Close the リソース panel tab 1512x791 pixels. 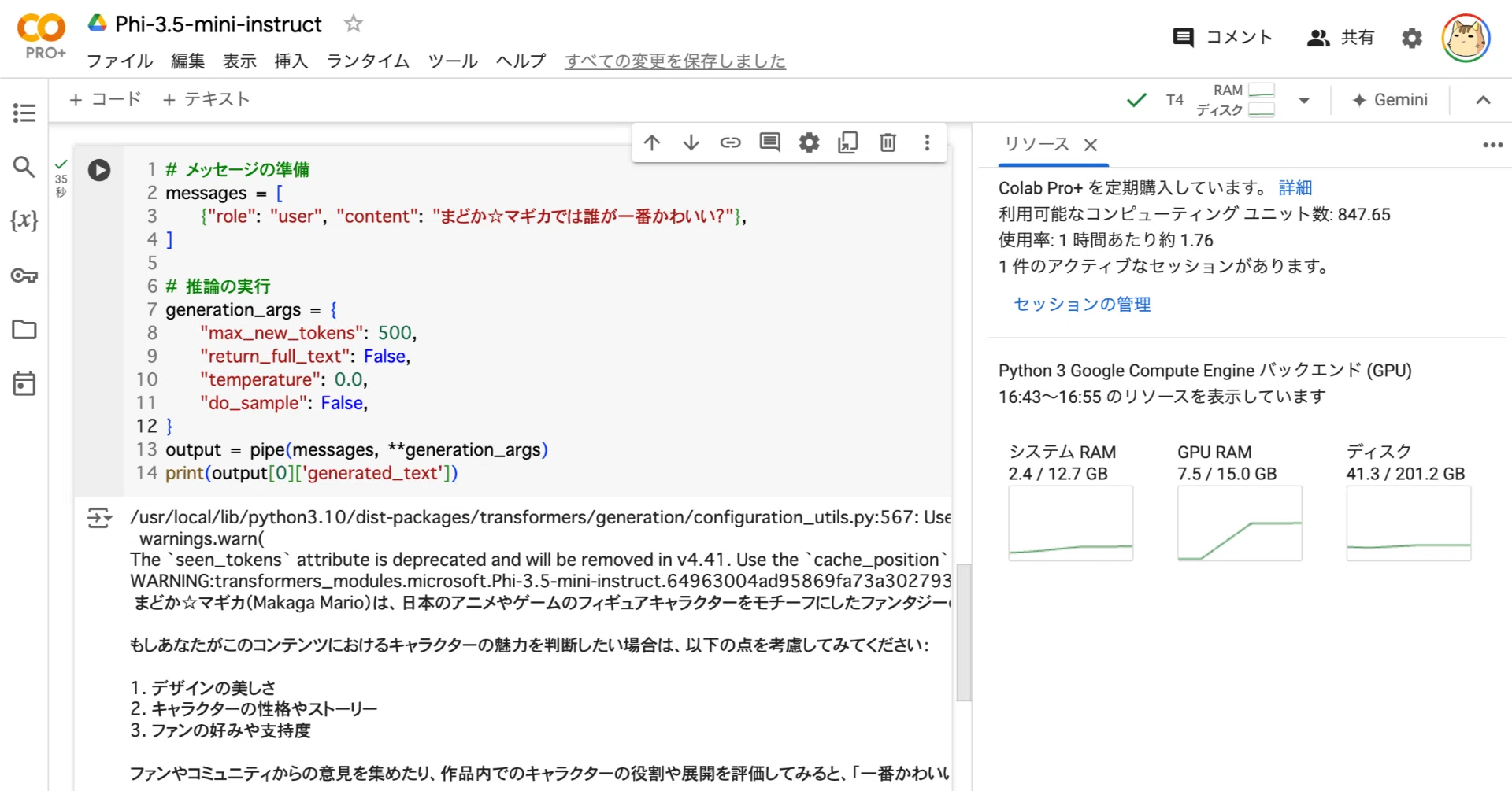tap(1091, 145)
